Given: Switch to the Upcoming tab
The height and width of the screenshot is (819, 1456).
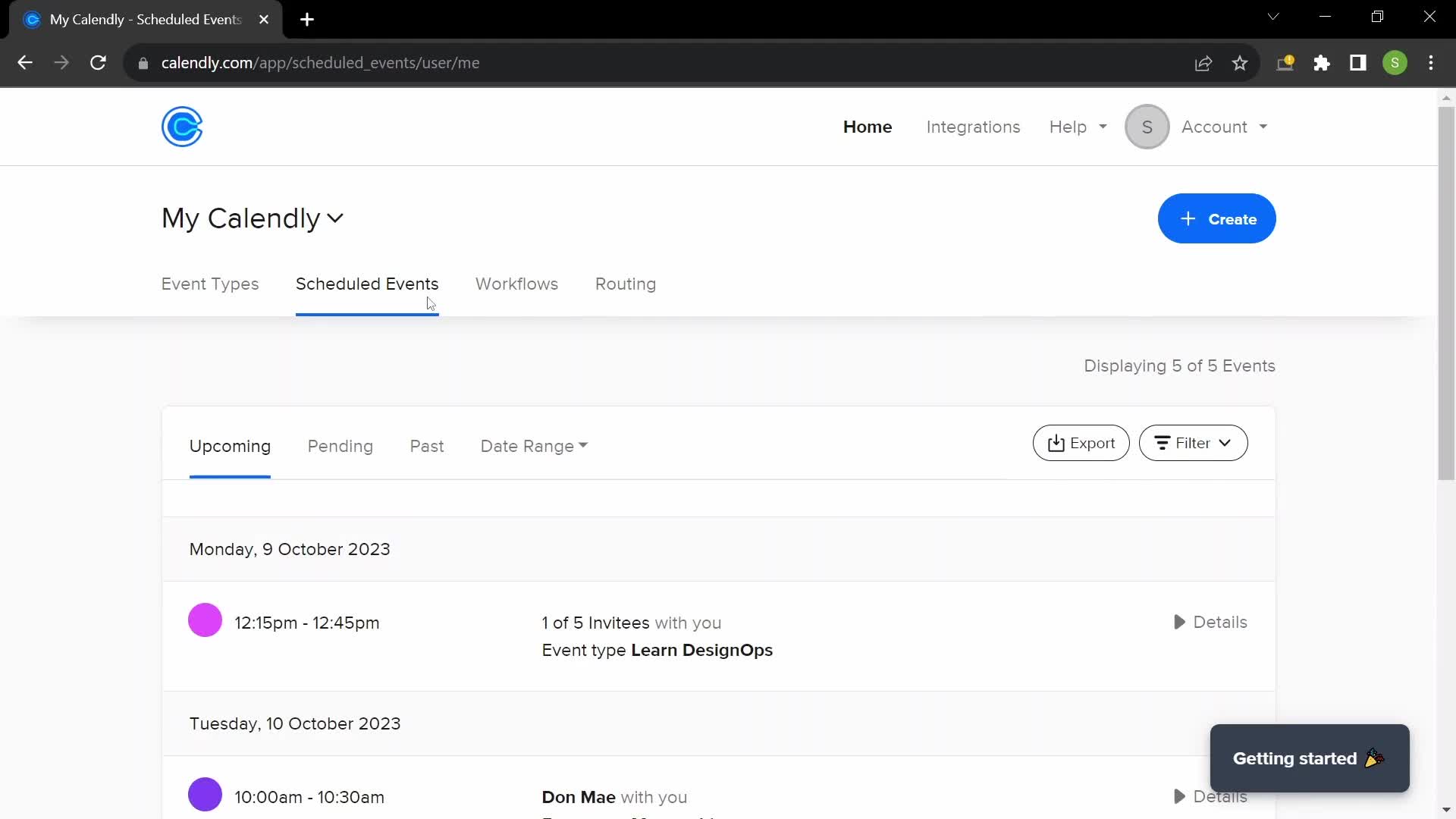Looking at the screenshot, I should 230,445.
